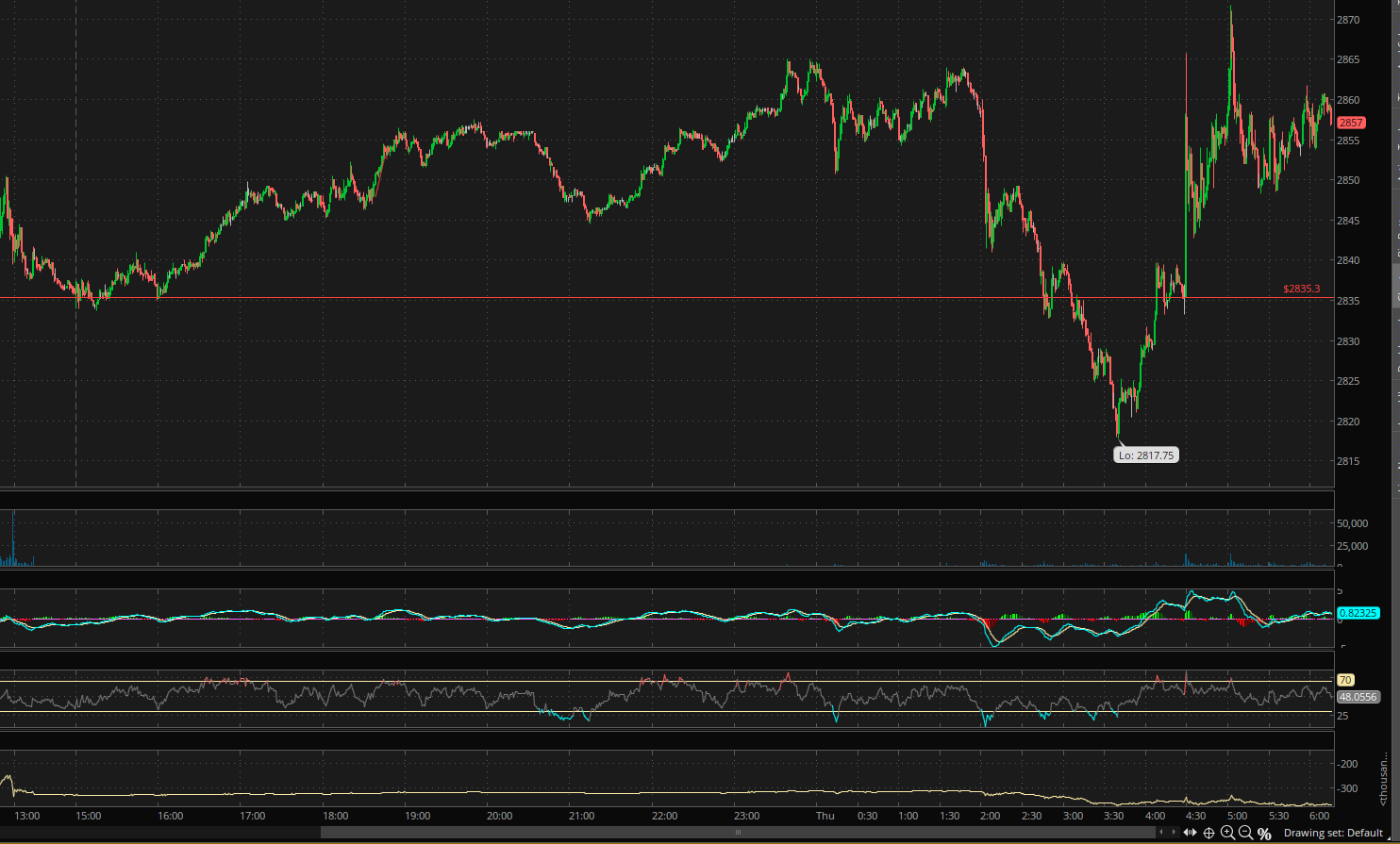Click the 2865 price axis label
1400x844 pixels.
1348,59
